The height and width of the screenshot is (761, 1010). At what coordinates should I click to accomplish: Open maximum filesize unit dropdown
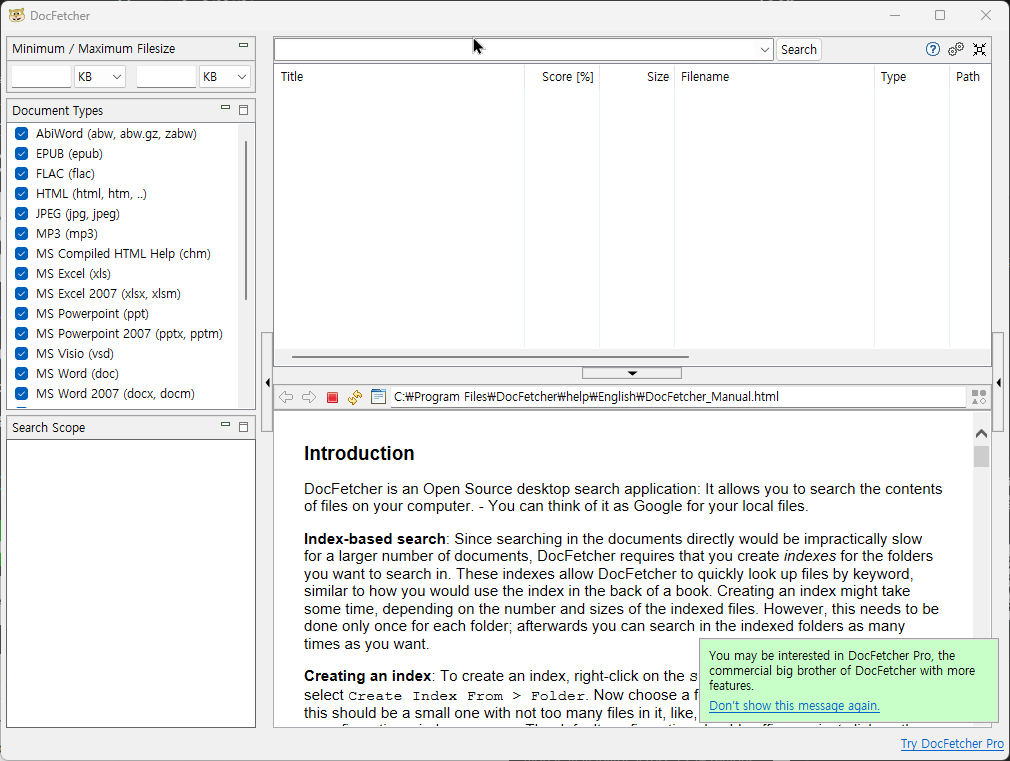(x=224, y=77)
